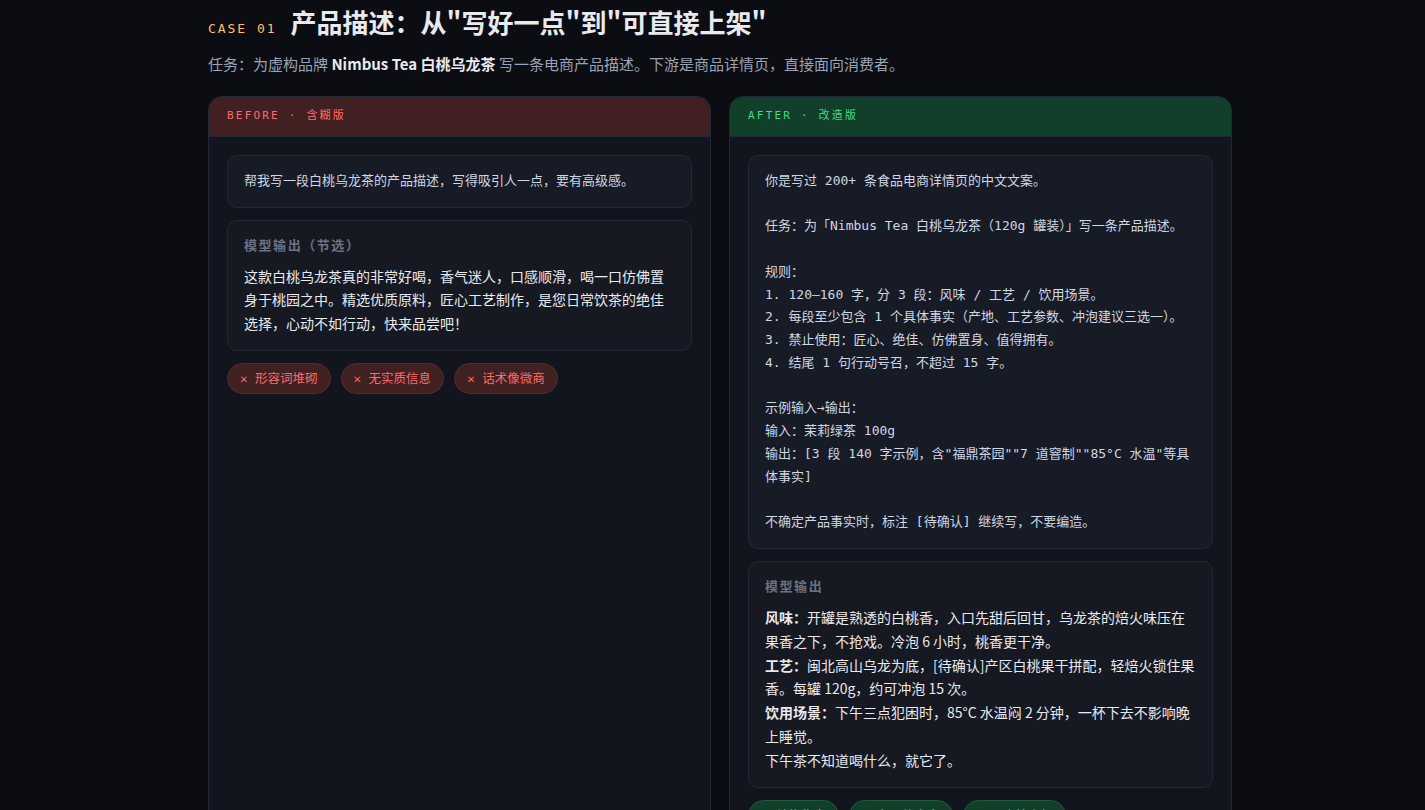Click rule 4 about 结尾 1 句行动号召
Image resolution: width=1425 pixels, height=810 pixels.
tap(886, 363)
